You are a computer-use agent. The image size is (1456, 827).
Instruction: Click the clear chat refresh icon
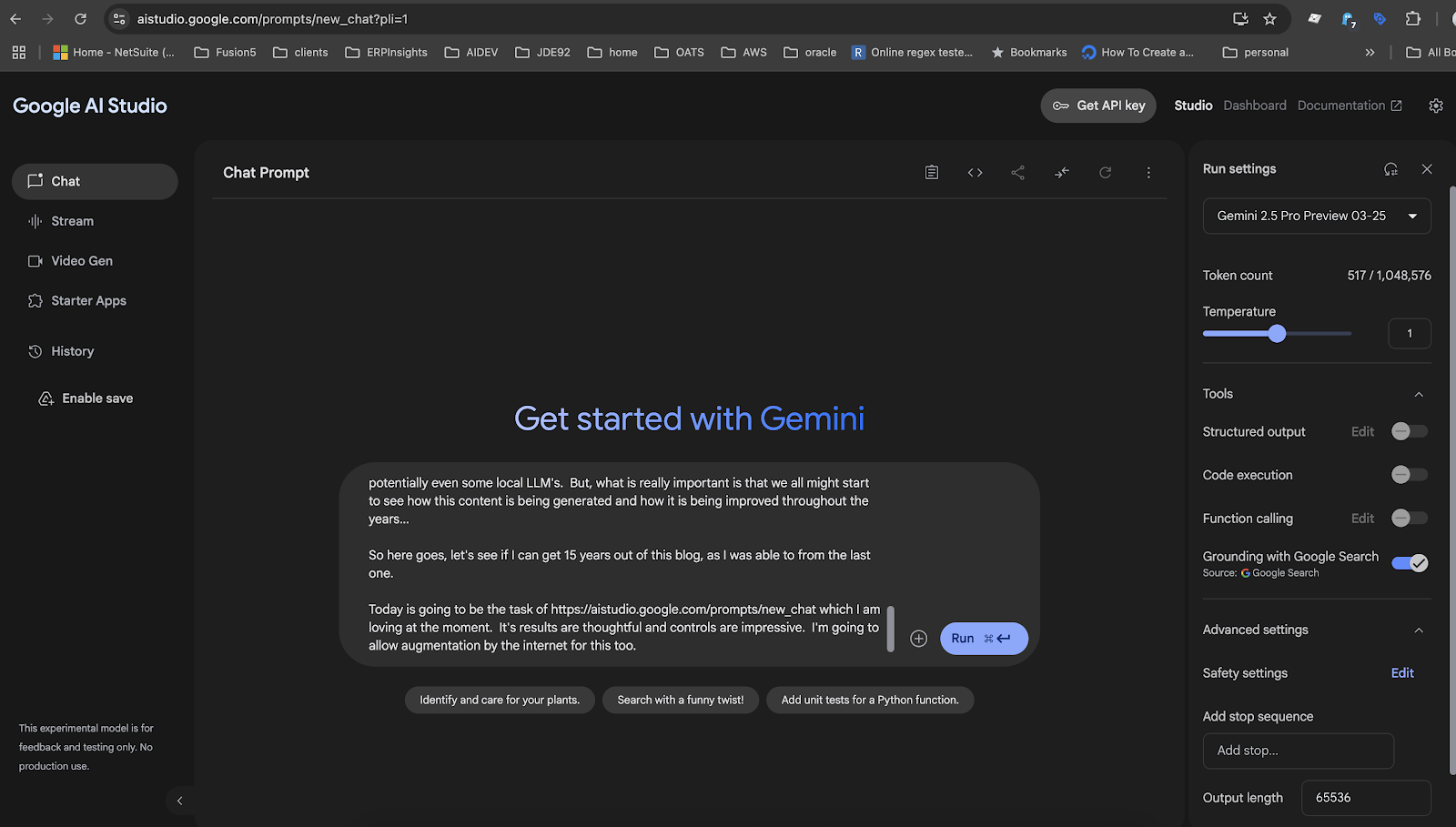coord(1105,172)
